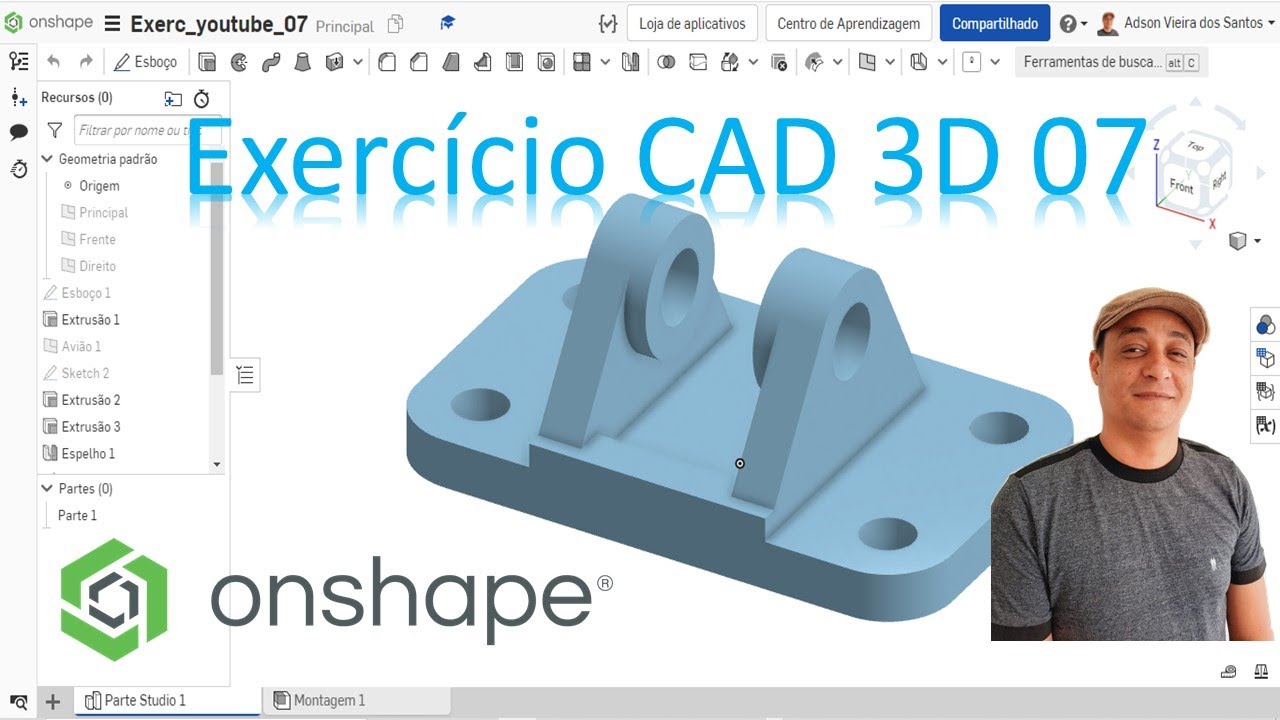Click the Ferramentas de busca search field
The width and height of the screenshot is (1280, 720).
click(x=1110, y=62)
